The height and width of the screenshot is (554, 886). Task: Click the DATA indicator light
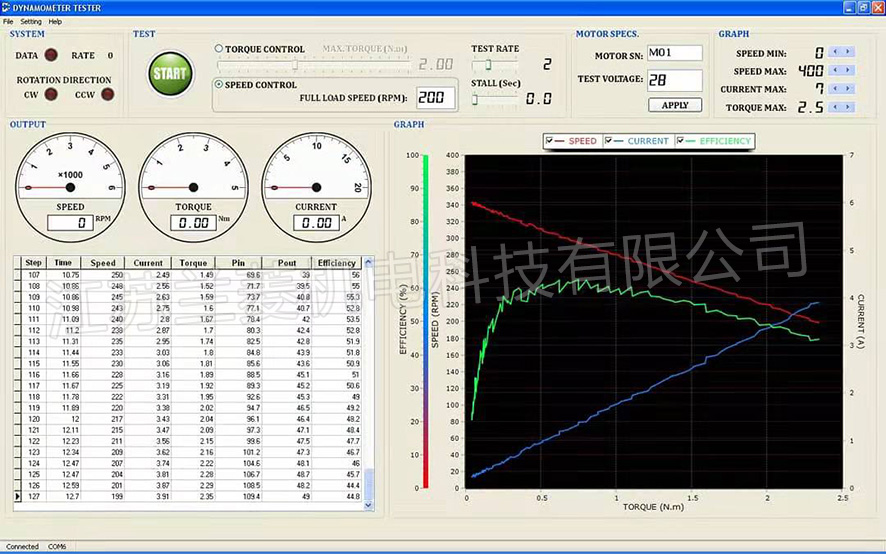(x=52, y=55)
